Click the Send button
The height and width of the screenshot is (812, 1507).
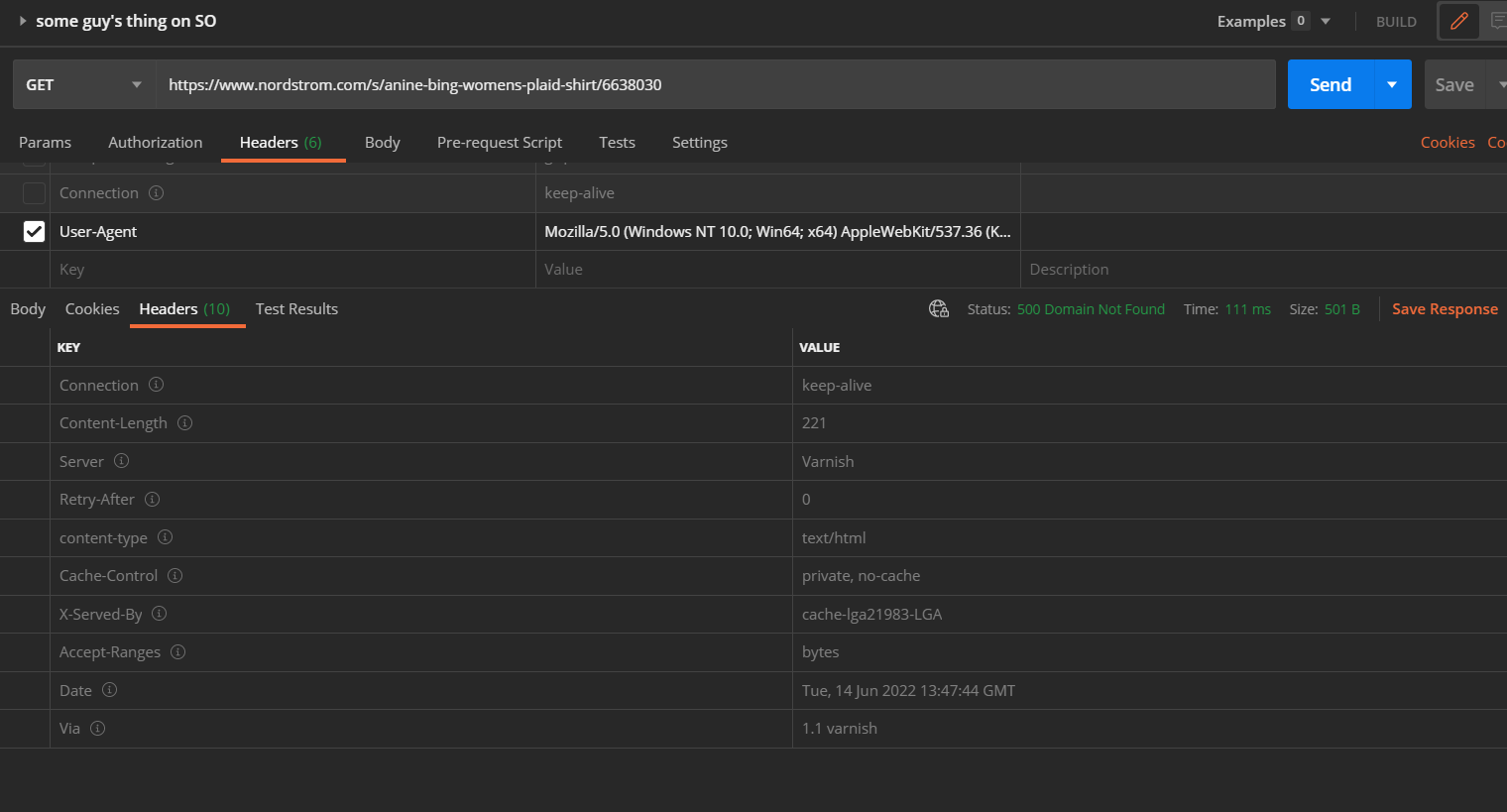coord(1331,84)
